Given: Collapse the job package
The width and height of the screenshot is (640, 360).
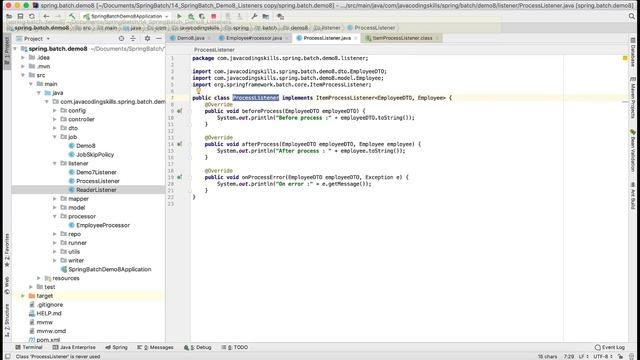Looking at the screenshot, I should [55, 137].
